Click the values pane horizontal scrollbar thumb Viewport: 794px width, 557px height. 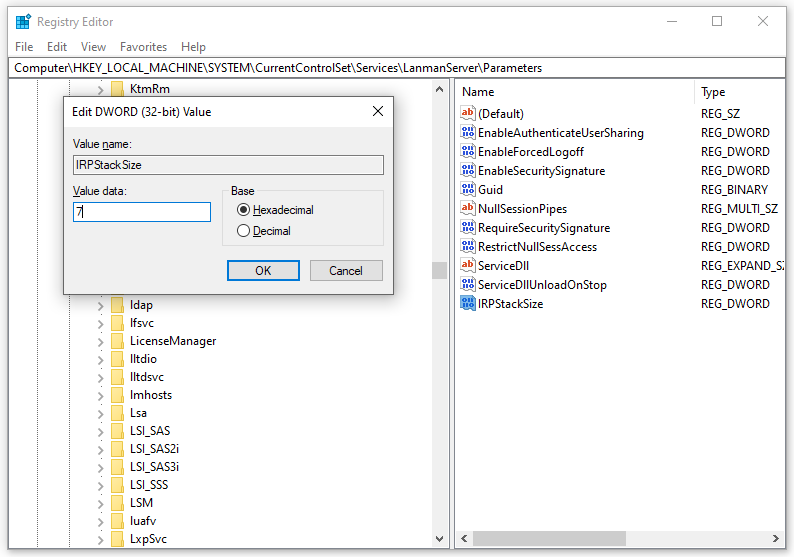click(549, 538)
